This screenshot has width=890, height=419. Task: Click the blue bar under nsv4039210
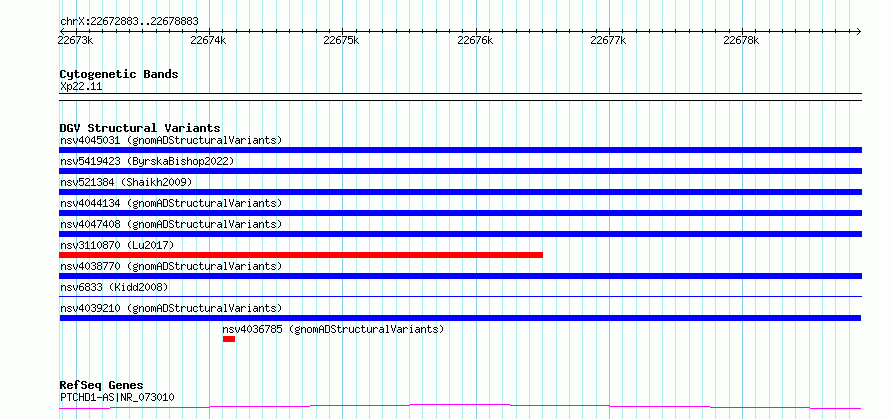(x=460, y=318)
